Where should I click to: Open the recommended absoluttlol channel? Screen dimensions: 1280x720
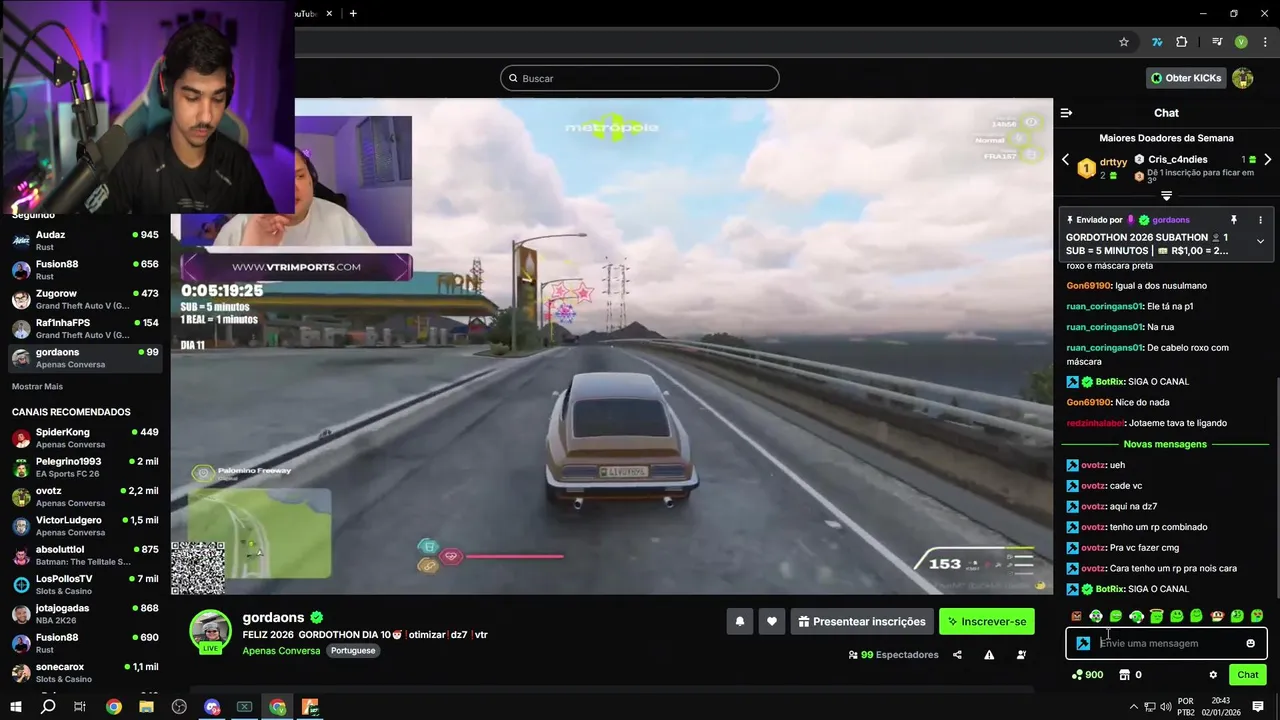coord(85,555)
